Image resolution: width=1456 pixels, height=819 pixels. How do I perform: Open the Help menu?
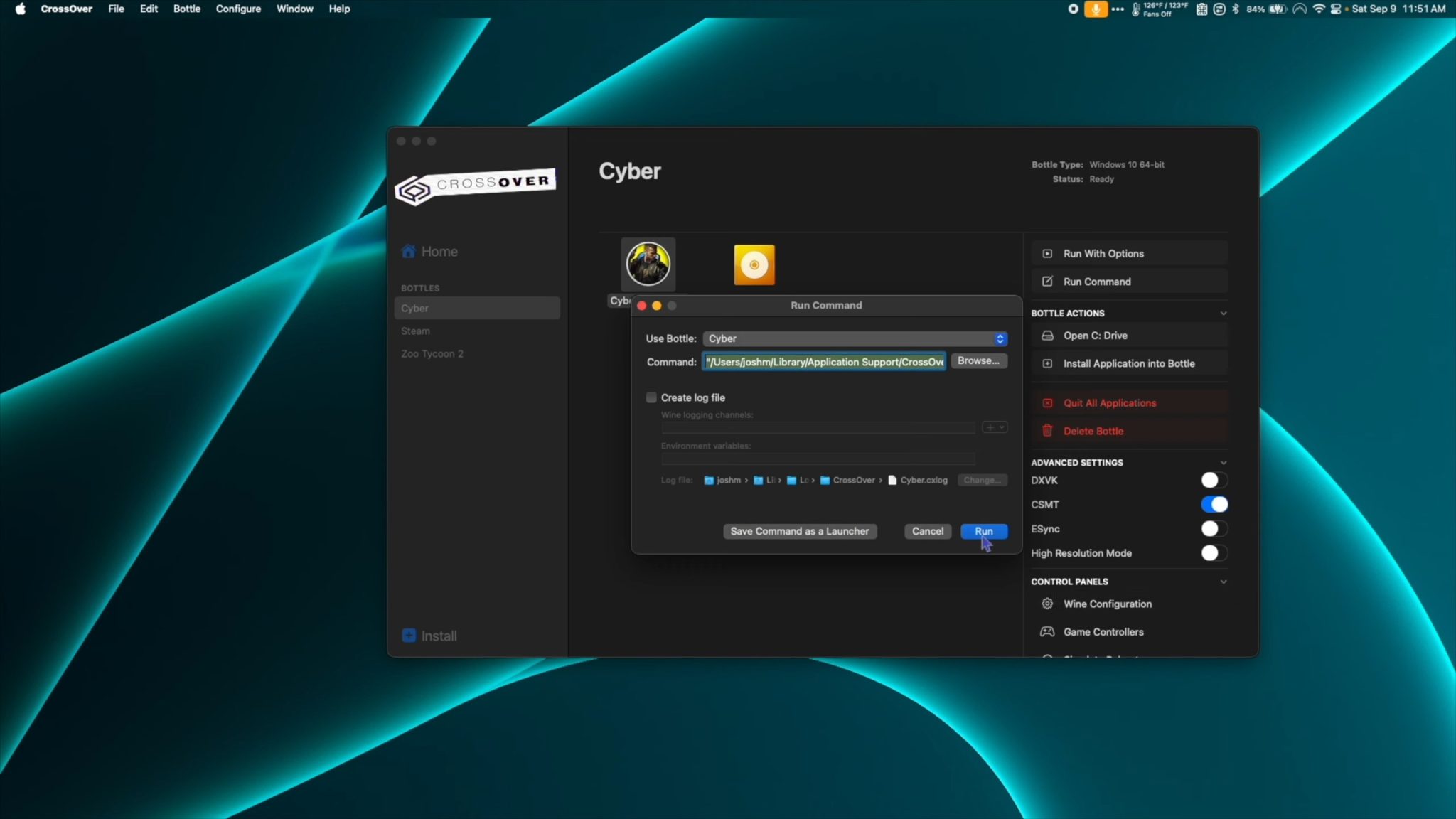339,9
